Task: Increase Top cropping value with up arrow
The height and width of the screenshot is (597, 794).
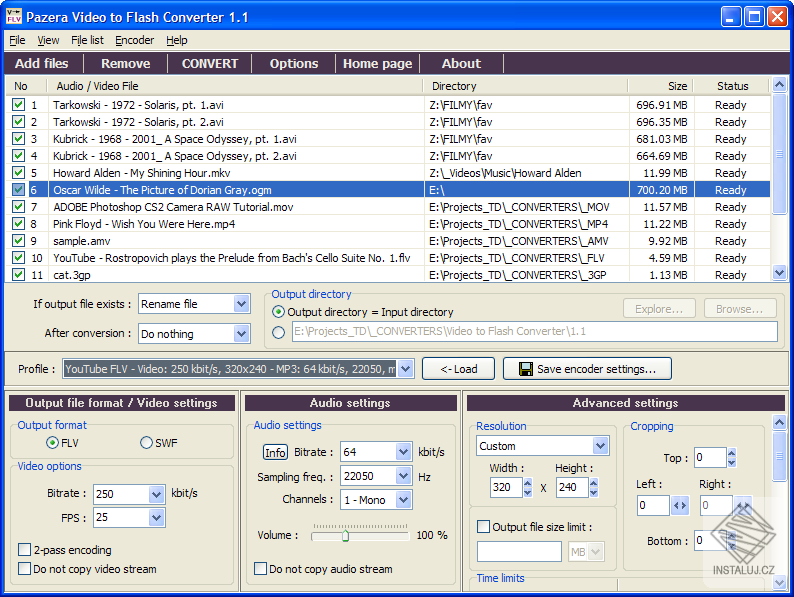Action: click(731, 453)
